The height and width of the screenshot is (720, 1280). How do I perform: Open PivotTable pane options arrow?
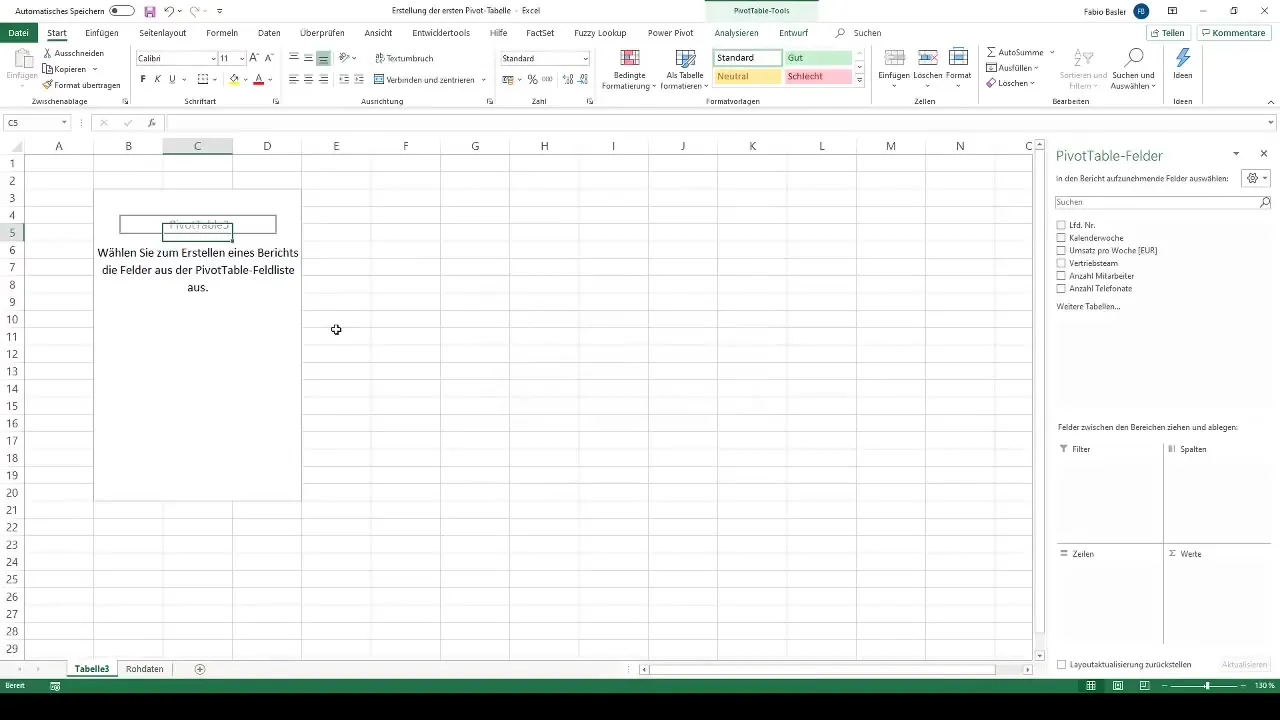click(1236, 154)
